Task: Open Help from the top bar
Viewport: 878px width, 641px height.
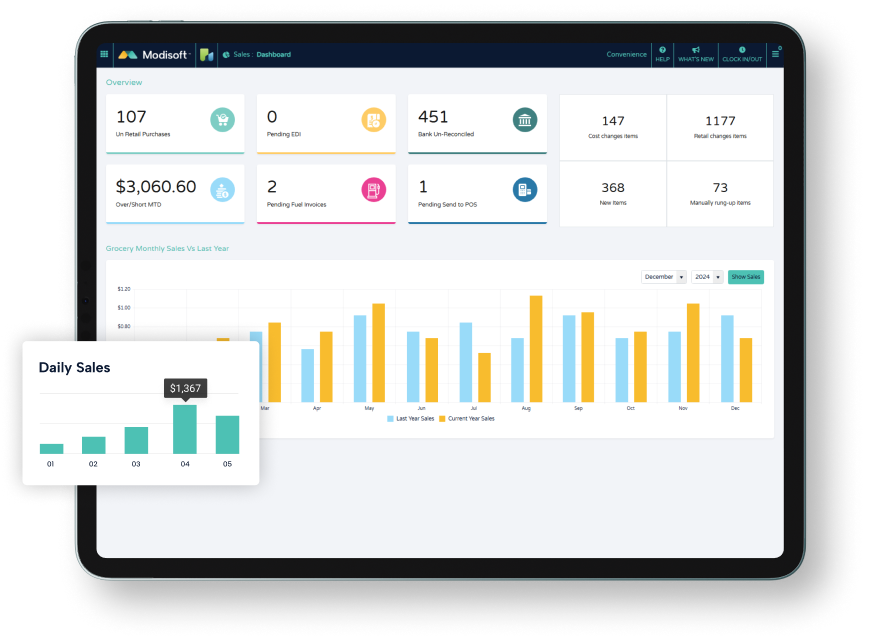Action: (662, 55)
